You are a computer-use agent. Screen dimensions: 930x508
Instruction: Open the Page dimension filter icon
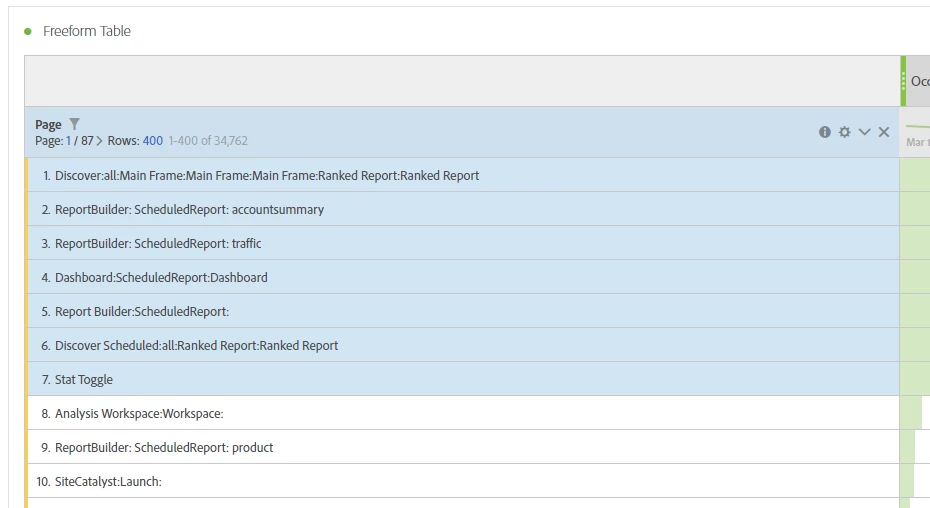74,124
